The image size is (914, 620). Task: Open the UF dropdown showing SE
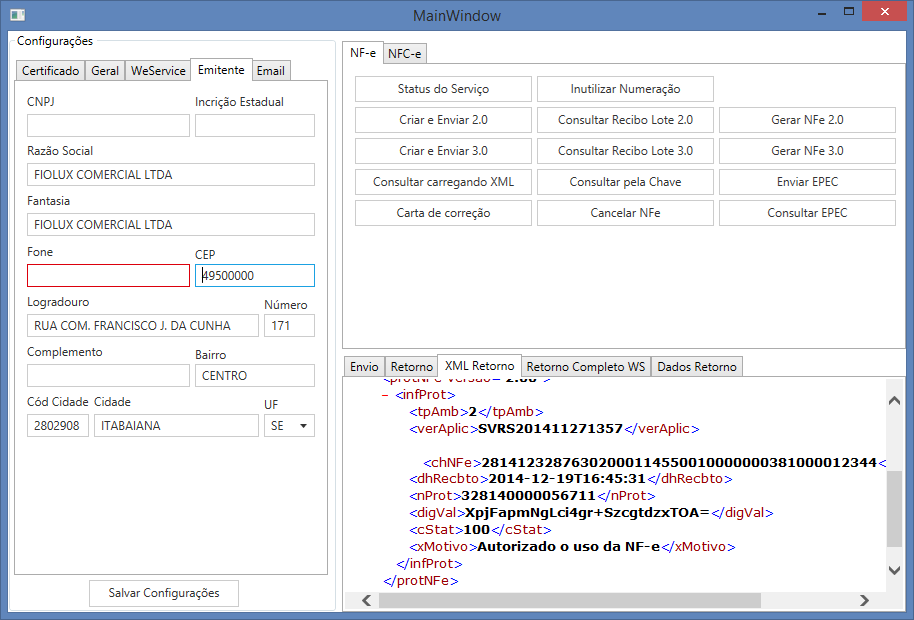[289, 425]
